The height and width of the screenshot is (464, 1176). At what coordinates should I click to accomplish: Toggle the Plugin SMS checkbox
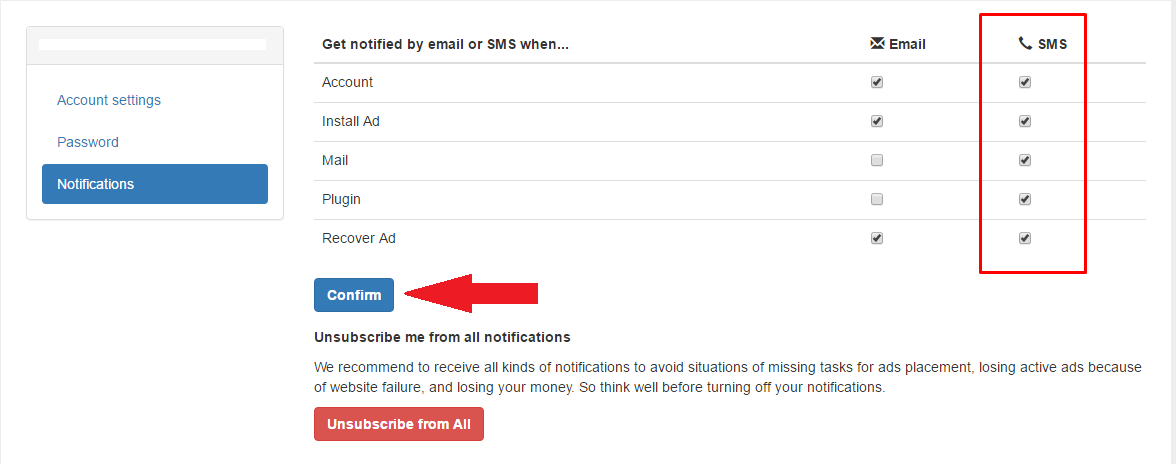pos(1024,199)
